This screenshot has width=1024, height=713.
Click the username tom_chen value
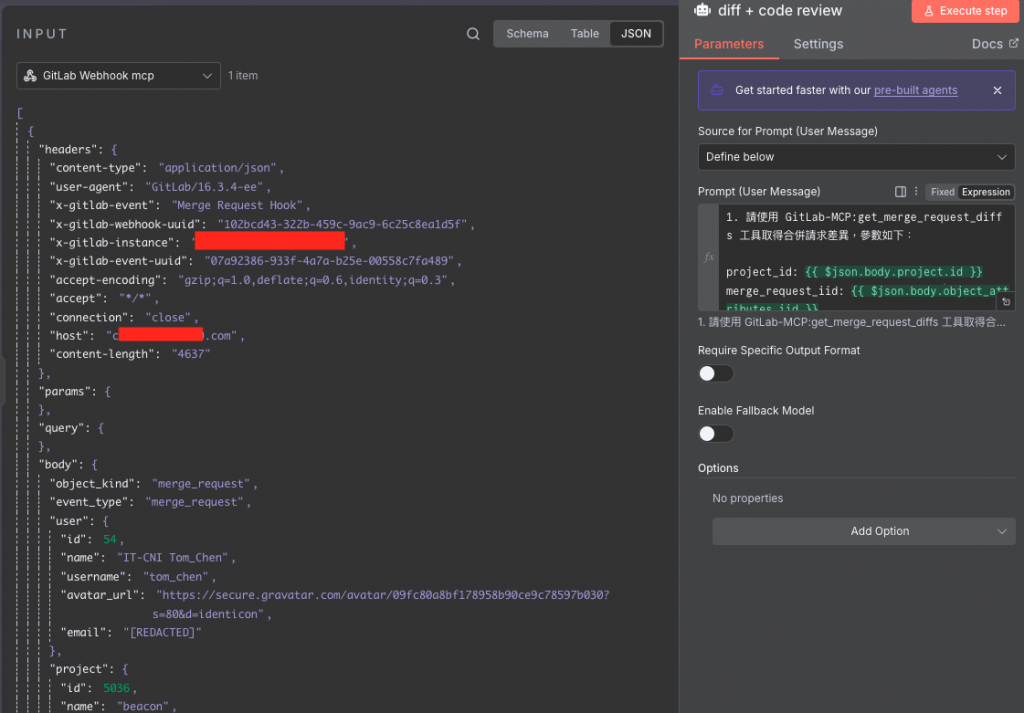176,577
